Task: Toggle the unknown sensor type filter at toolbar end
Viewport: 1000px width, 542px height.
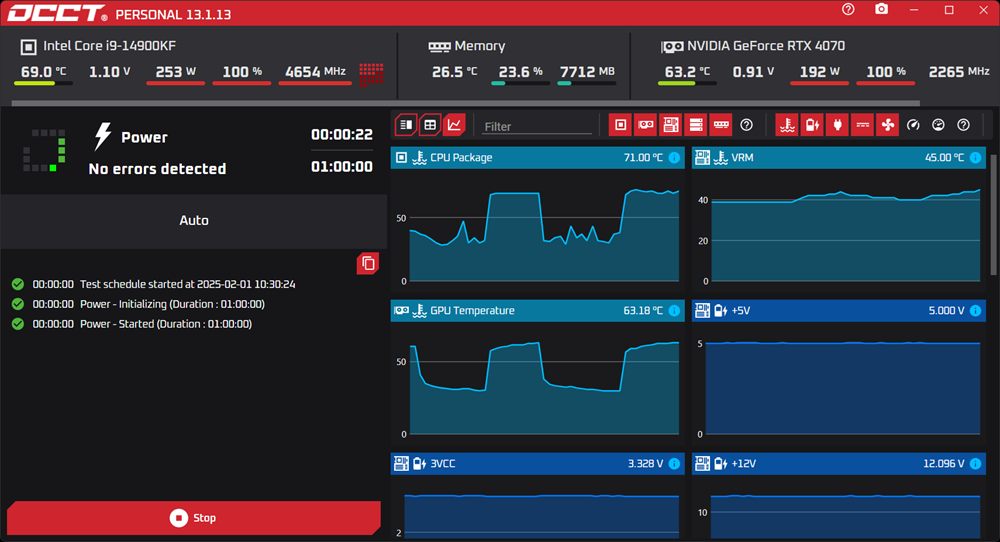Action: 964,125
